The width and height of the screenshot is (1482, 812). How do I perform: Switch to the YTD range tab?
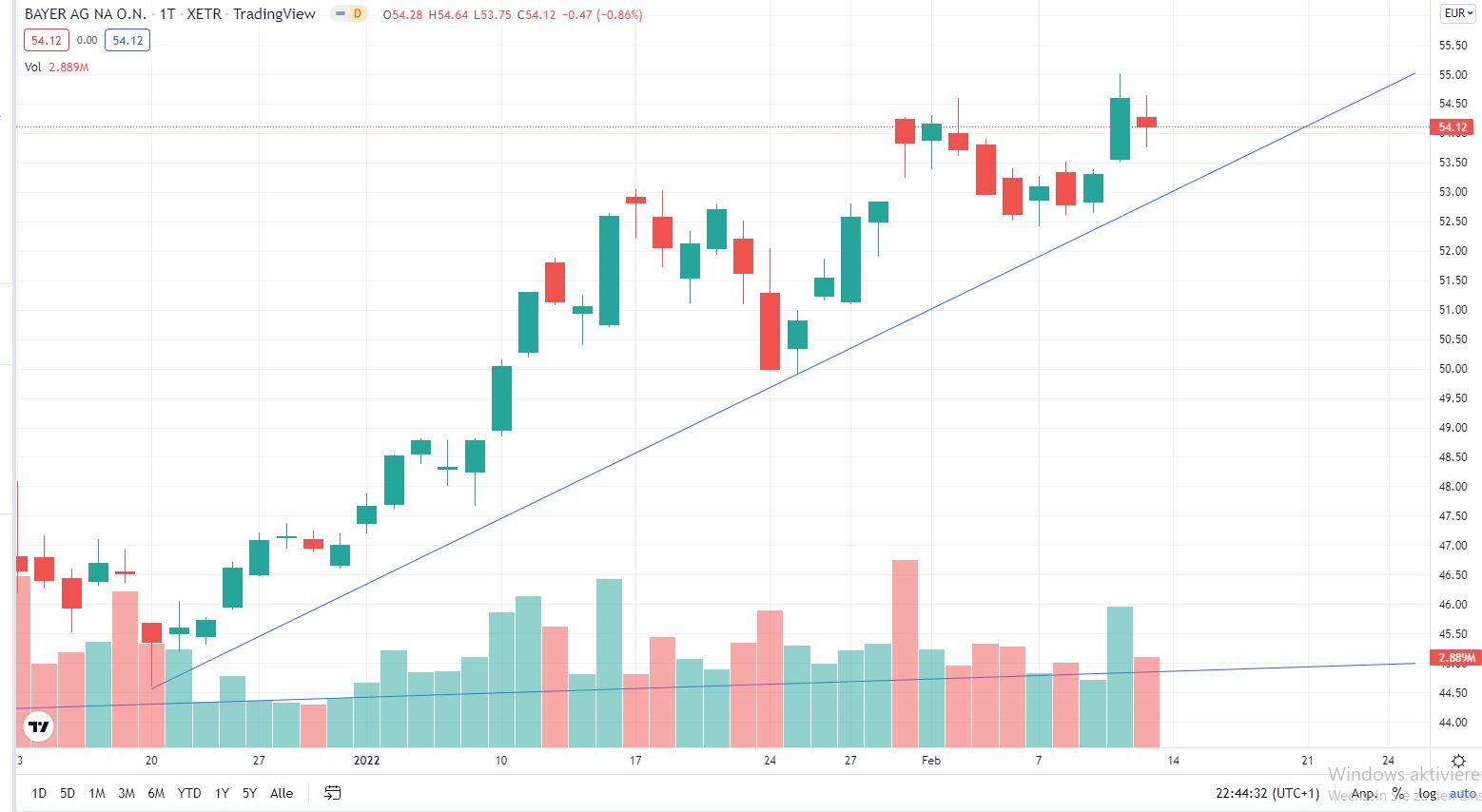pyautogui.click(x=188, y=792)
